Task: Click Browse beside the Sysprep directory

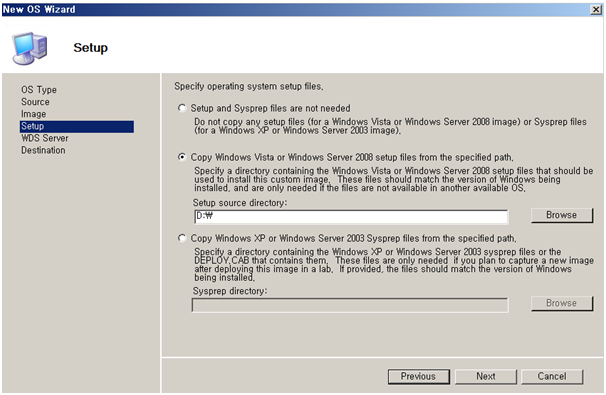Action: 562,303
